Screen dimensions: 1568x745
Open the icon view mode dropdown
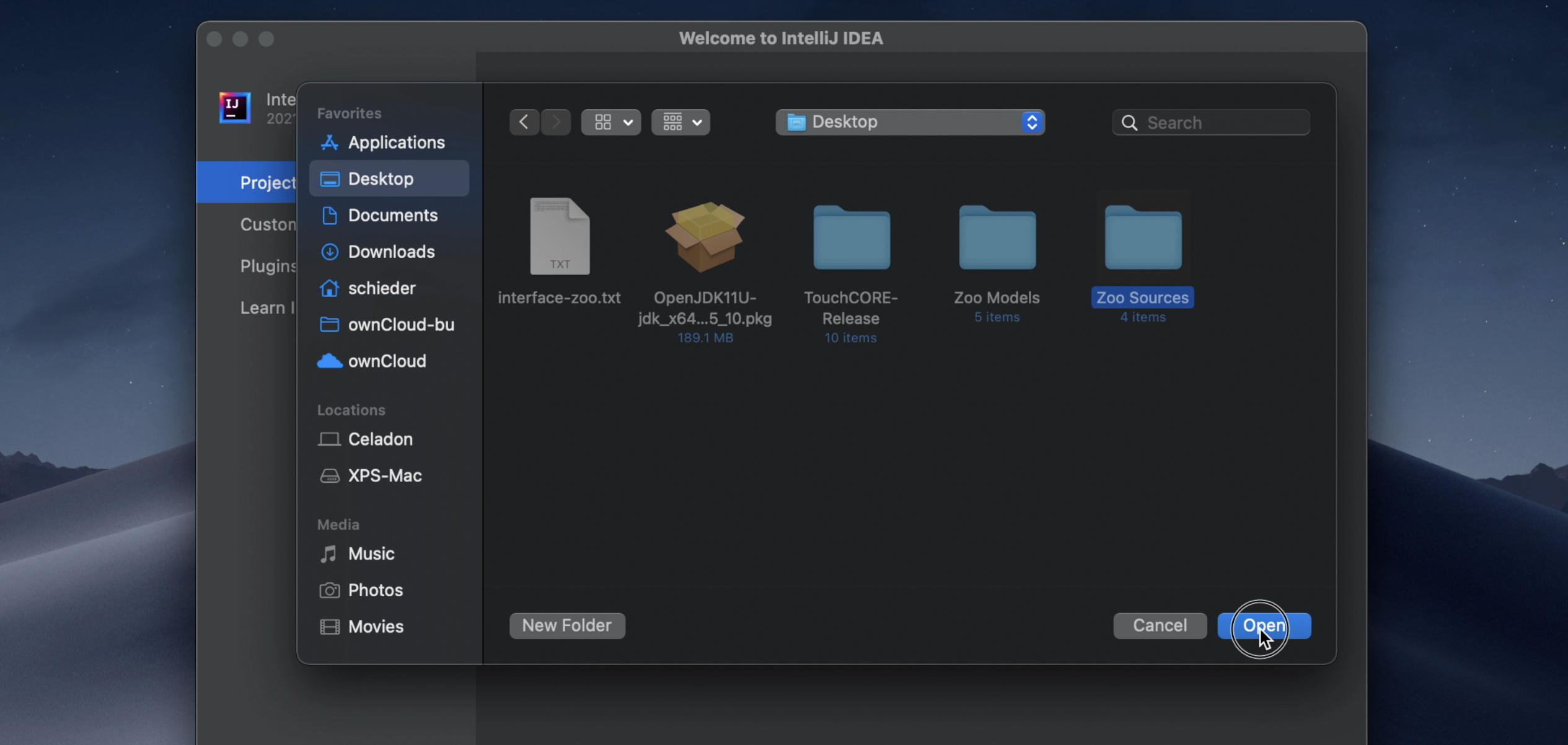click(610, 122)
